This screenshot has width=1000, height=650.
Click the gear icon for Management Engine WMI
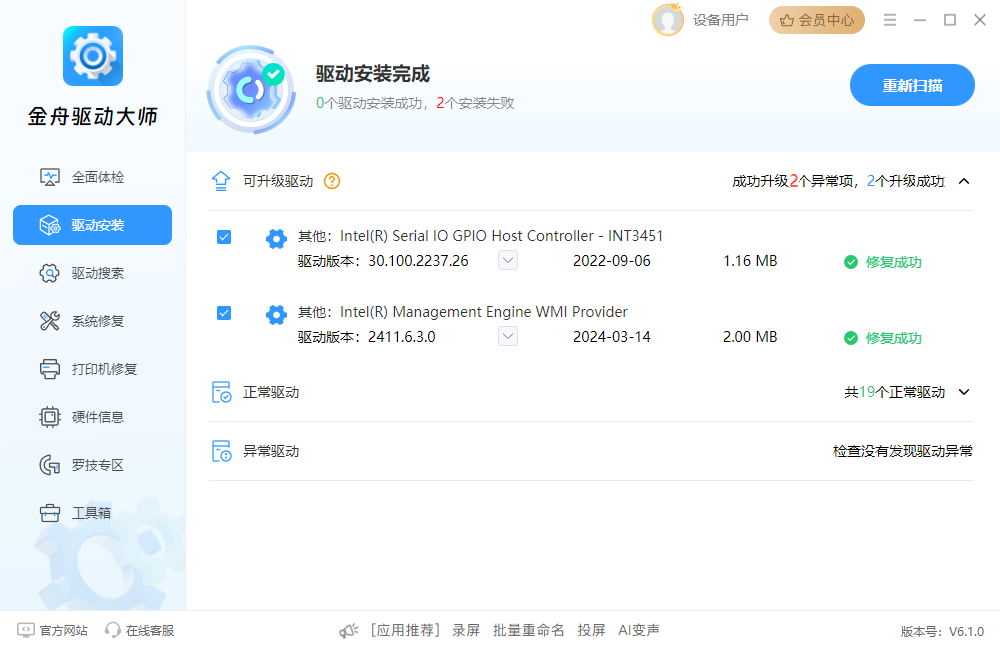pyautogui.click(x=276, y=314)
